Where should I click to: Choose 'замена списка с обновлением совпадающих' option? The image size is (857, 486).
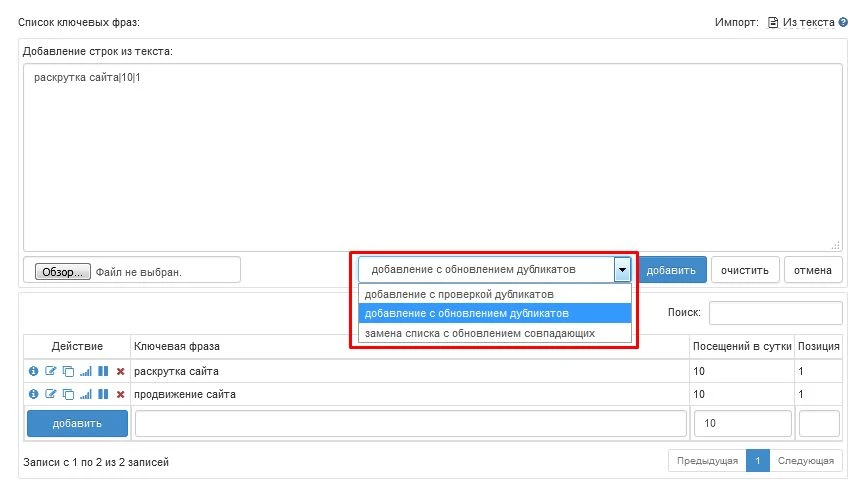pyautogui.click(x=479, y=332)
